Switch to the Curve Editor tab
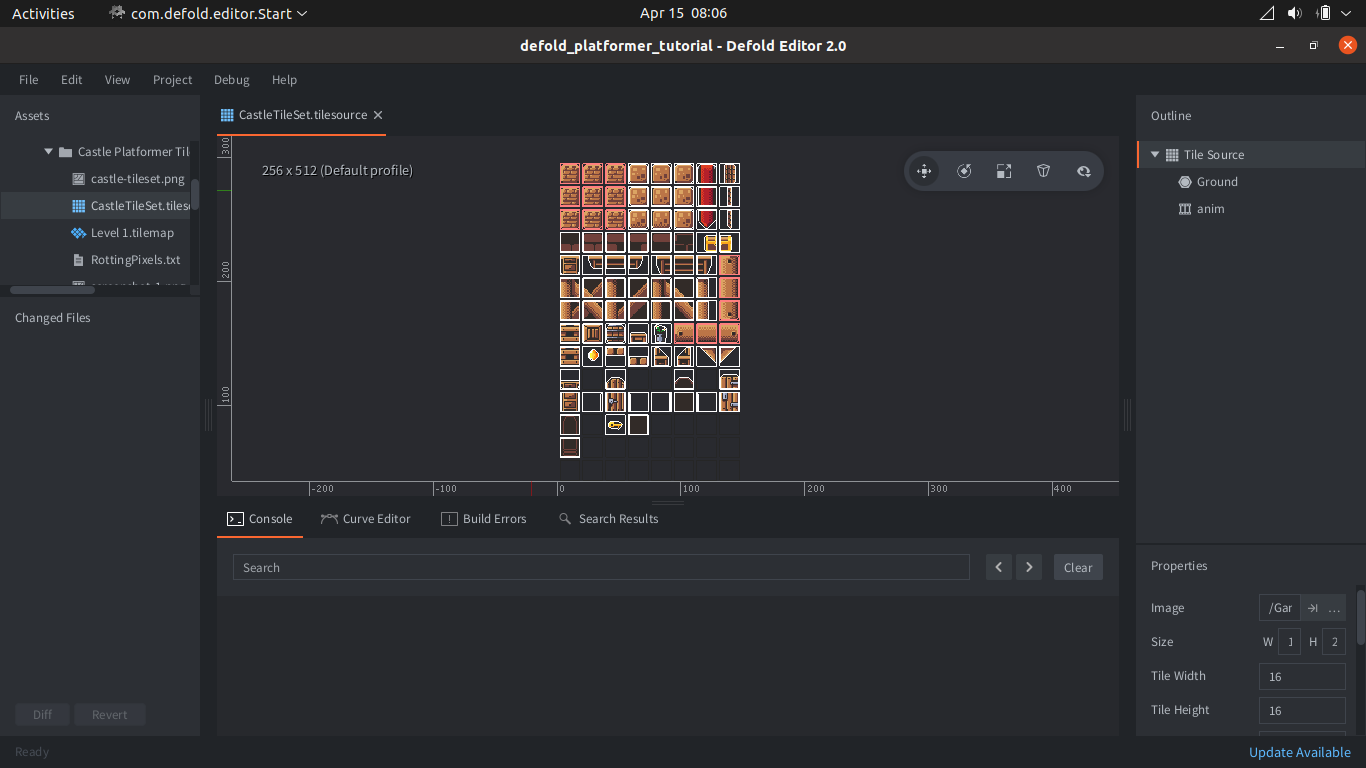The width and height of the screenshot is (1366, 768). click(366, 519)
